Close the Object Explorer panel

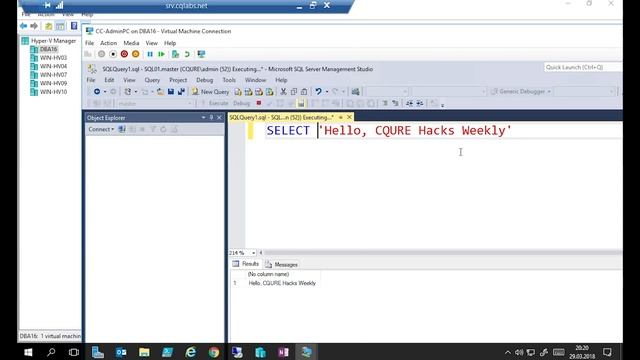219,118
